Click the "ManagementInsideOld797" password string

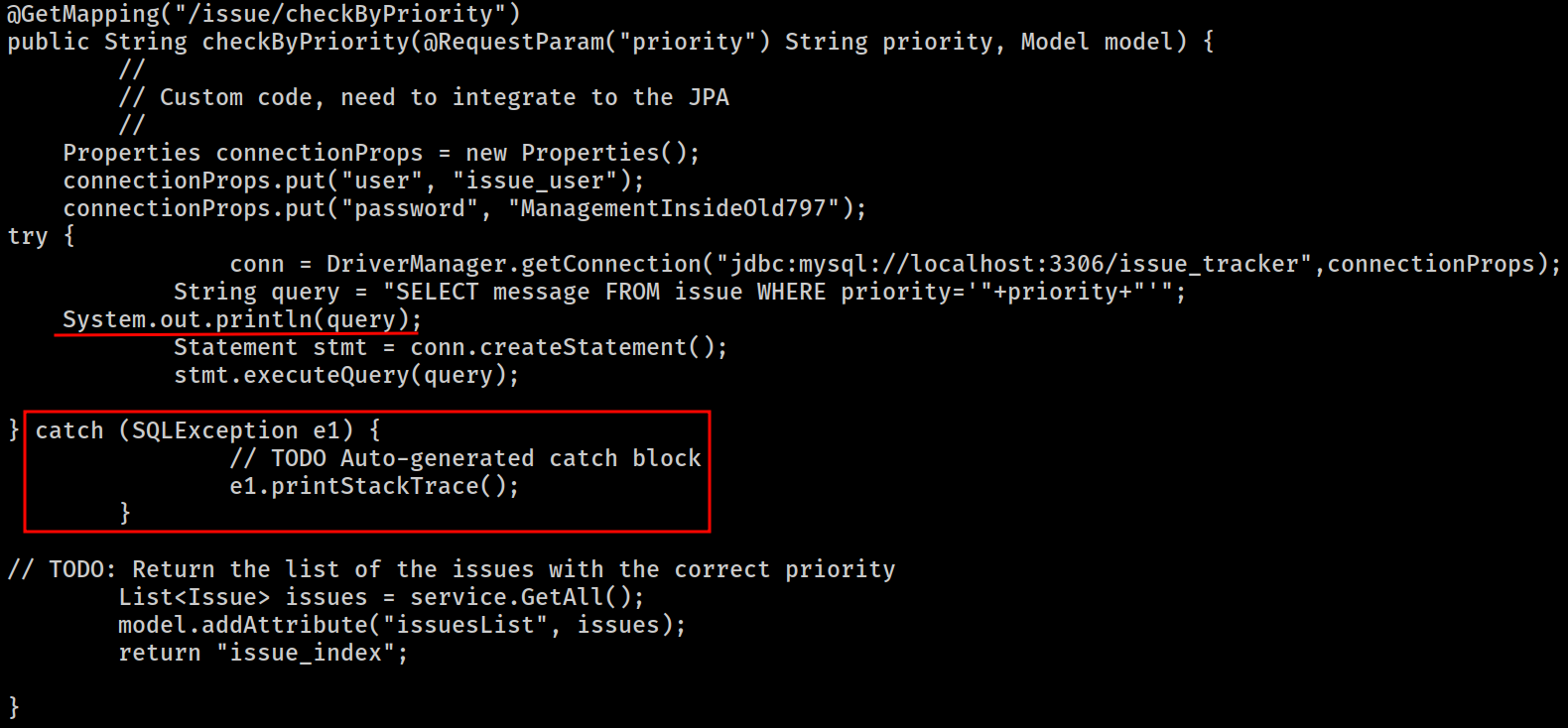(674, 208)
